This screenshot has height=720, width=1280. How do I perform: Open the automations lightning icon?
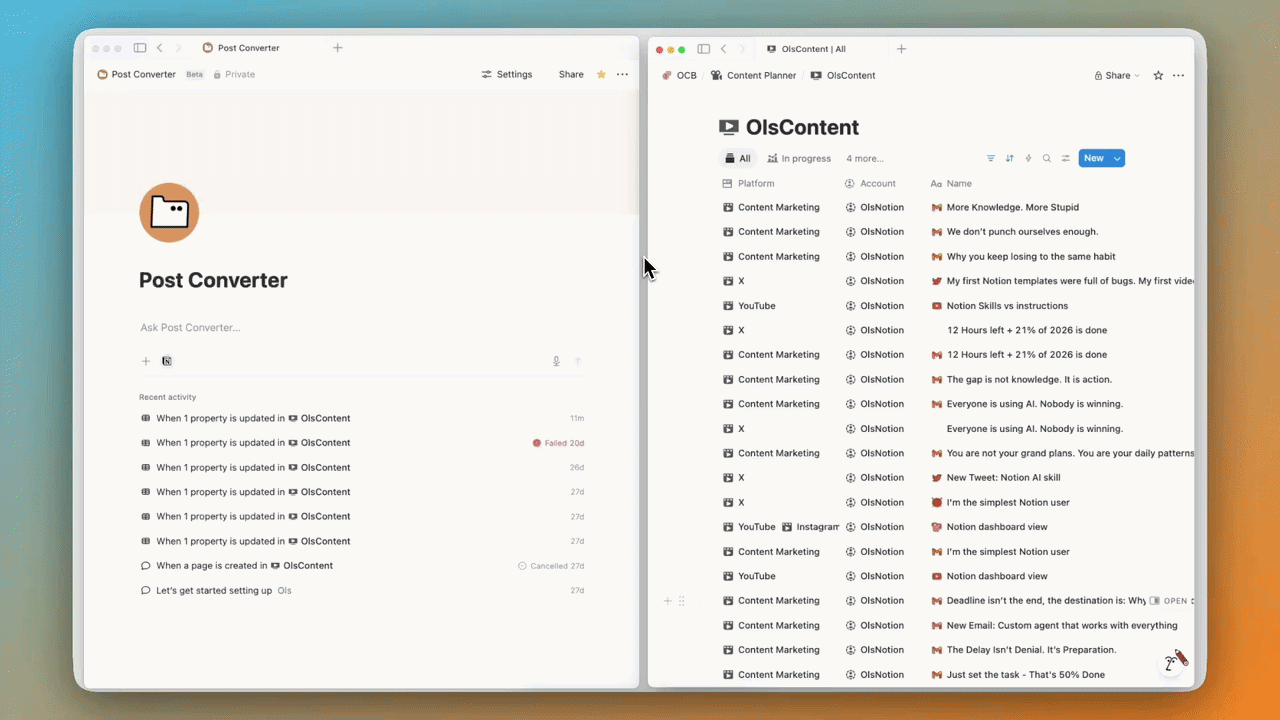pyautogui.click(x=1028, y=158)
